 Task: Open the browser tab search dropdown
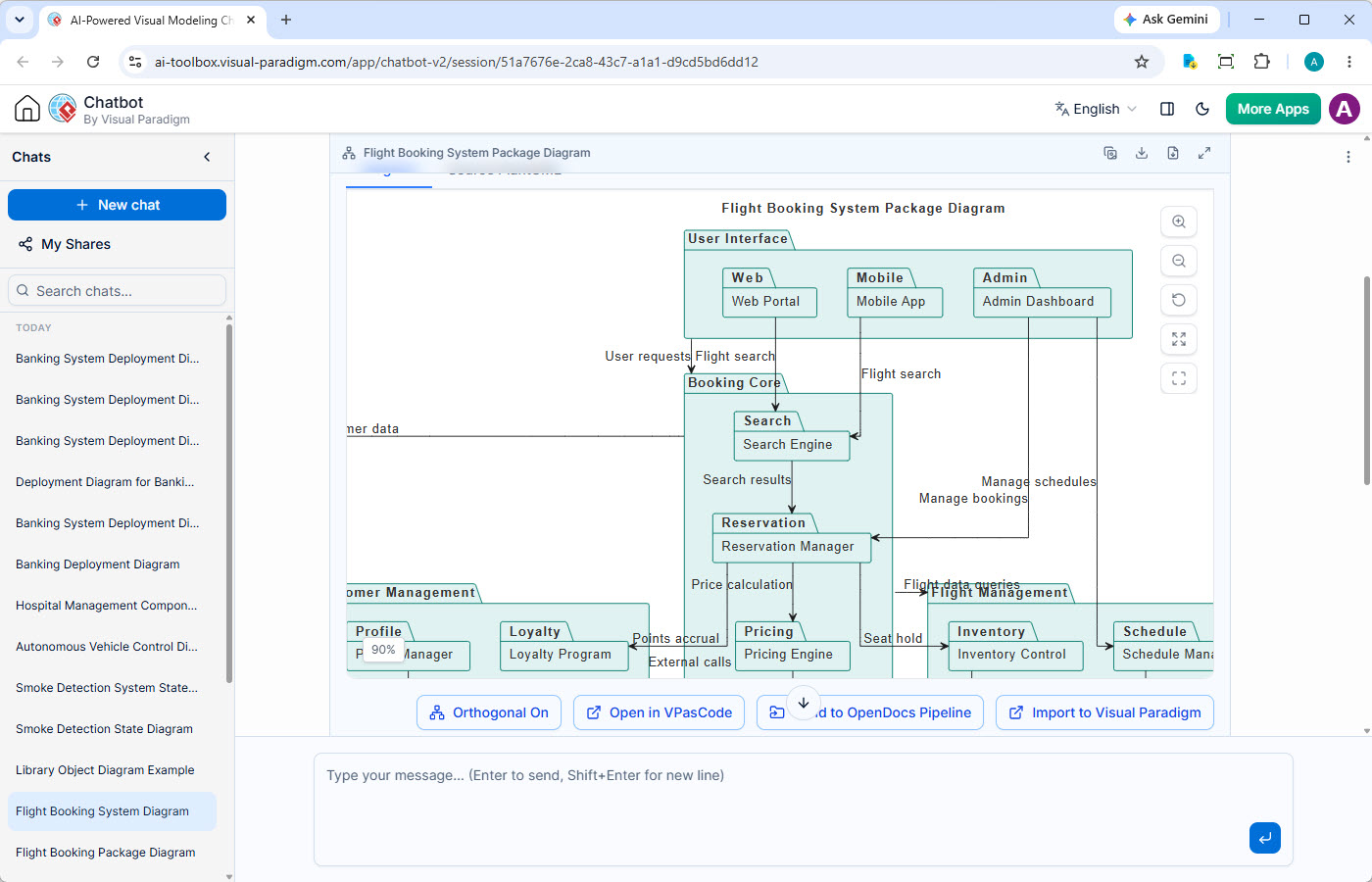coord(20,20)
